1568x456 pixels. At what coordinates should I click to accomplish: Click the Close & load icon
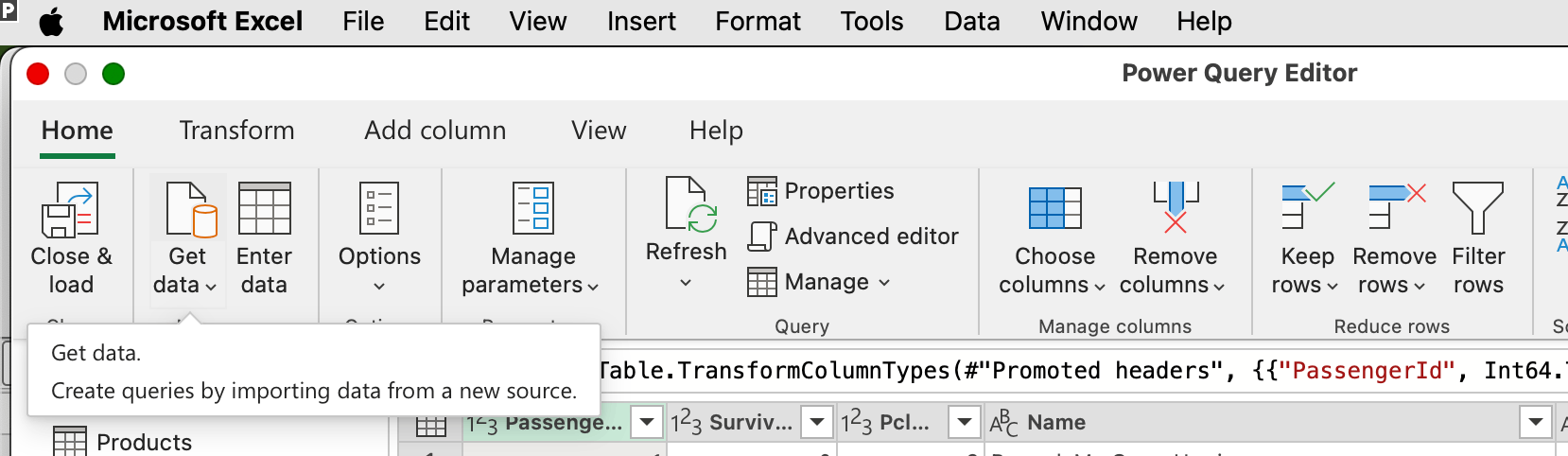pyautogui.click(x=70, y=209)
